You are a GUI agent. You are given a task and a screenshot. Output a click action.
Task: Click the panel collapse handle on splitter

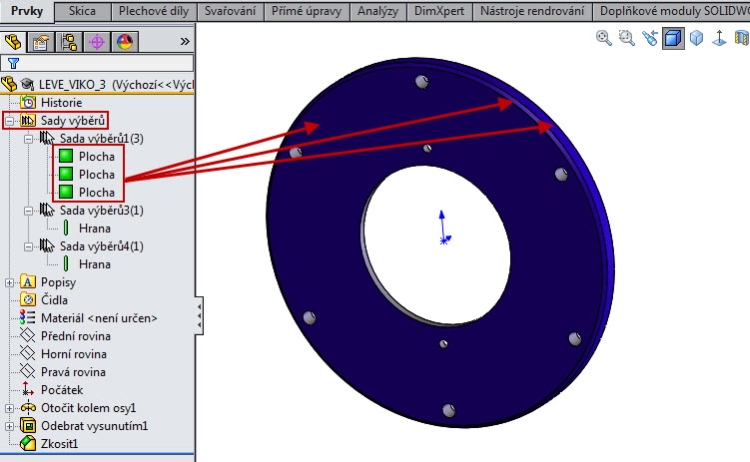pos(199,316)
